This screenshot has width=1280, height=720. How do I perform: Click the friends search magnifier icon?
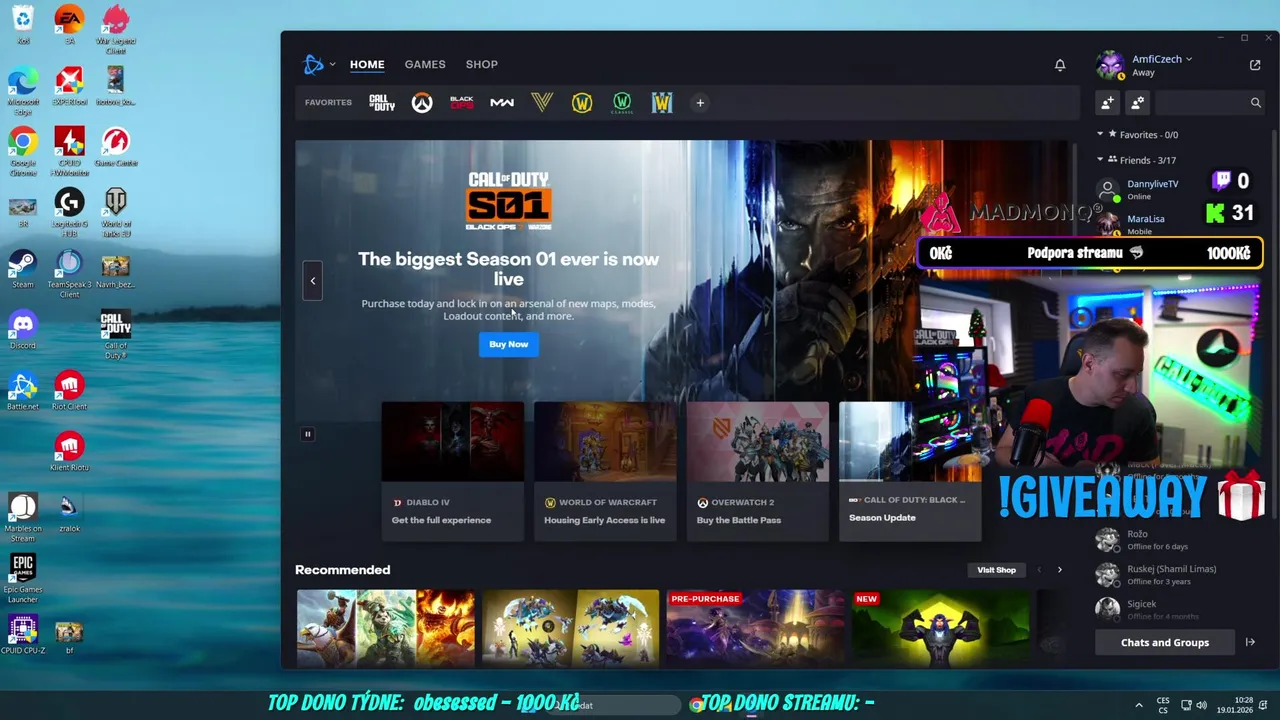tap(1256, 102)
